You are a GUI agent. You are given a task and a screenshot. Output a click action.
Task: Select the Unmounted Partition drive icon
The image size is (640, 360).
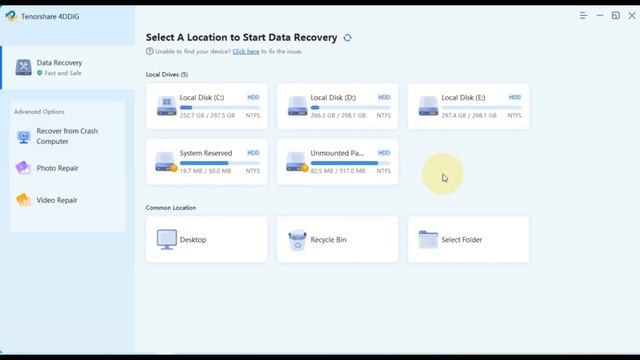coord(297,162)
